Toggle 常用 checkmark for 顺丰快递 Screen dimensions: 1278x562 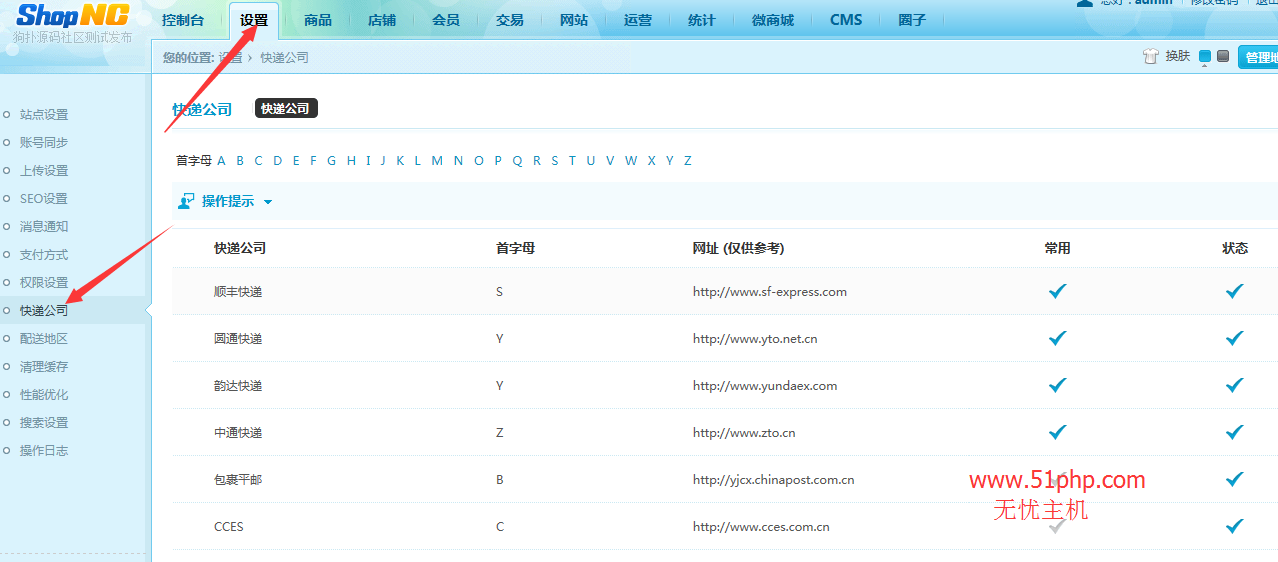pos(1057,291)
